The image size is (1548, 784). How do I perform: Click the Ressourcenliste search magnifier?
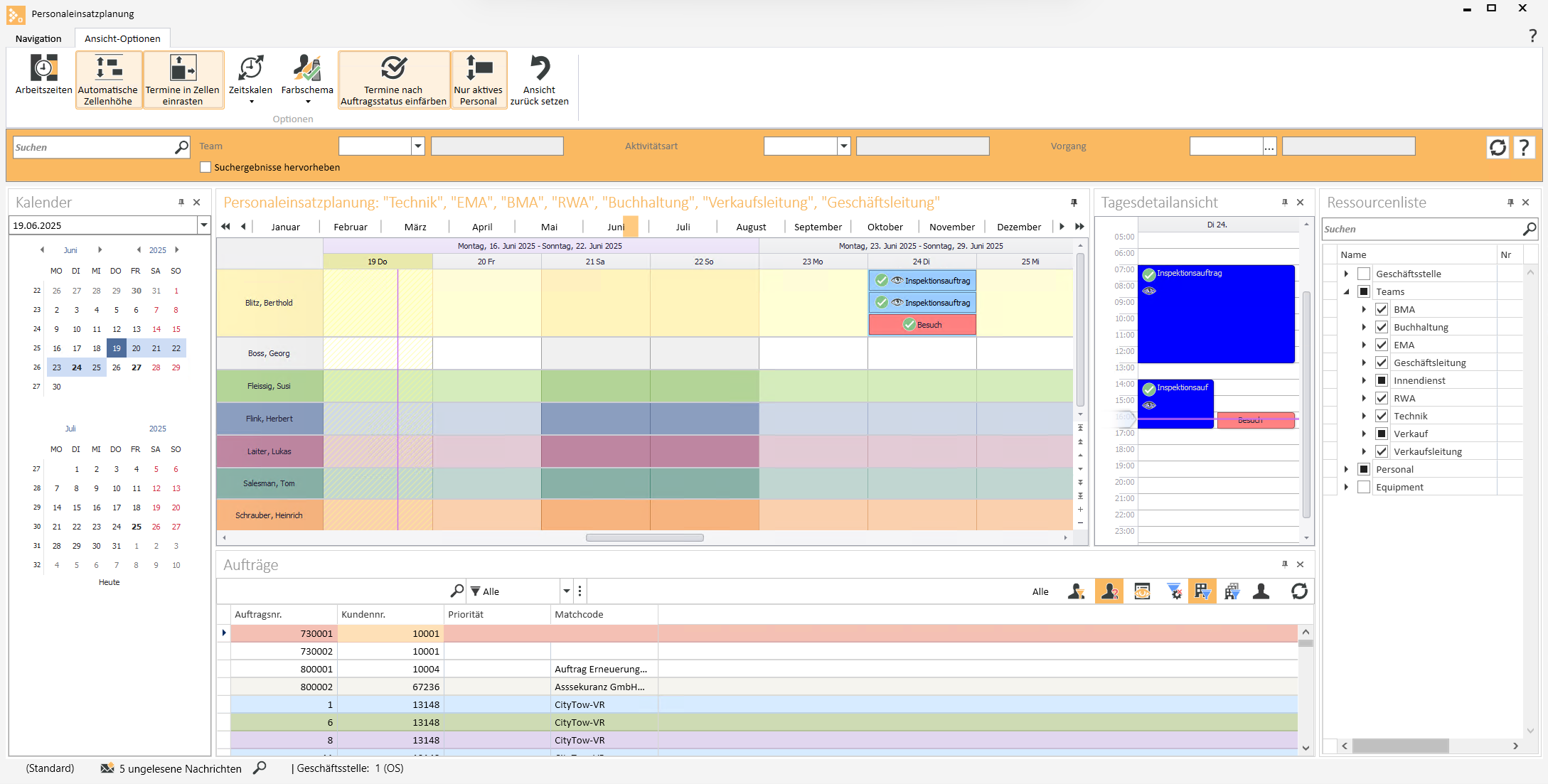tap(1529, 229)
